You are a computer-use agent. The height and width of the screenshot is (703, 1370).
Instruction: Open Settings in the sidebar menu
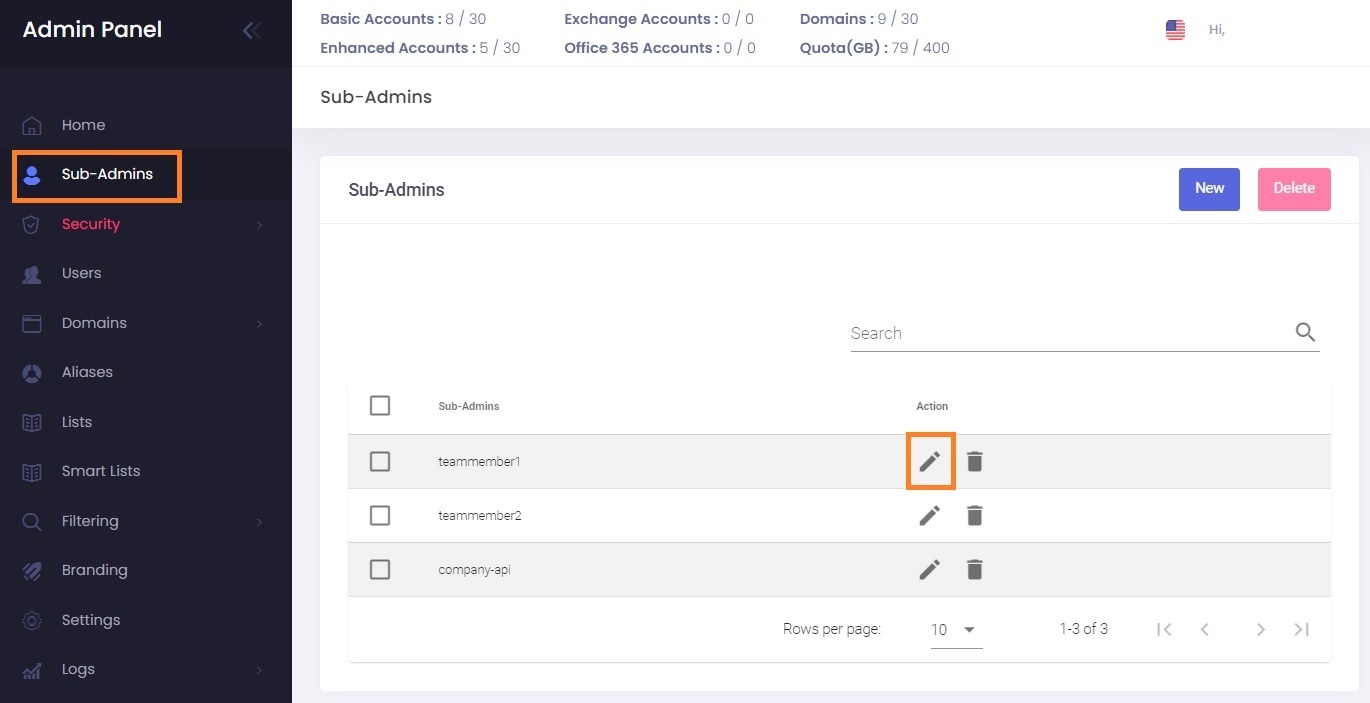coord(91,620)
